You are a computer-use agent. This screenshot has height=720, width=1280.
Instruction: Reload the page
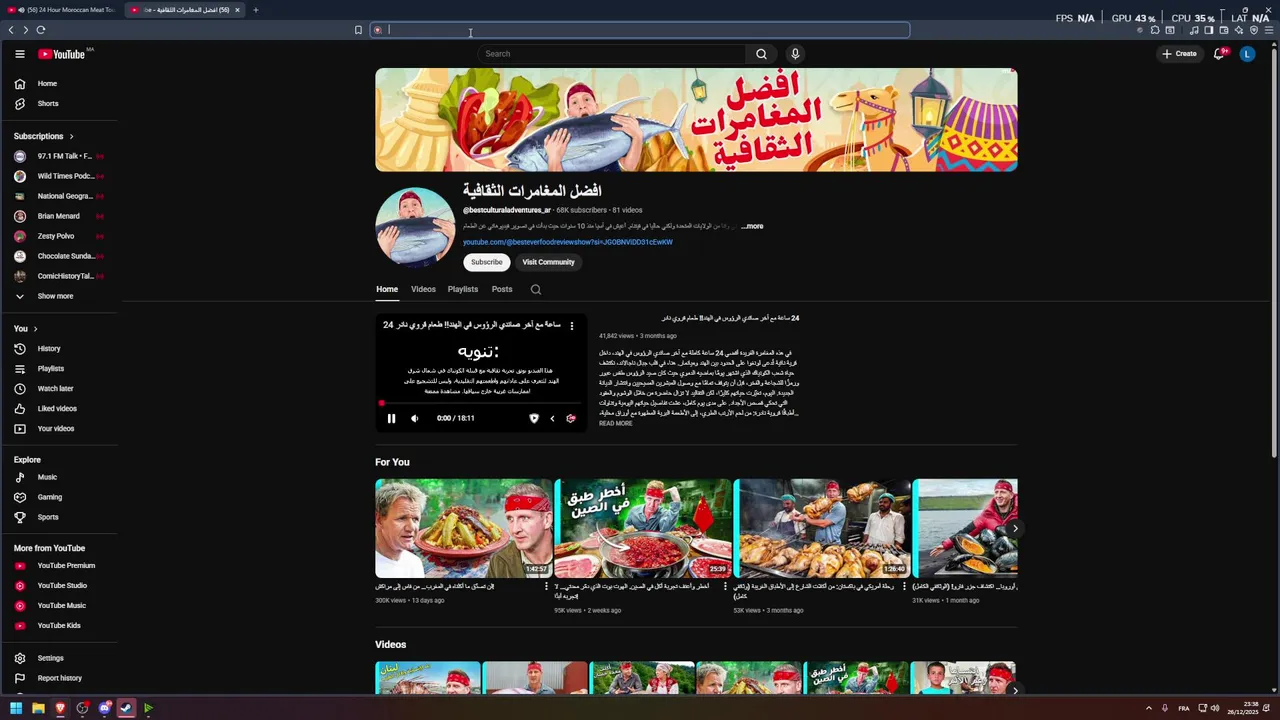pyautogui.click(x=41, y=30)
